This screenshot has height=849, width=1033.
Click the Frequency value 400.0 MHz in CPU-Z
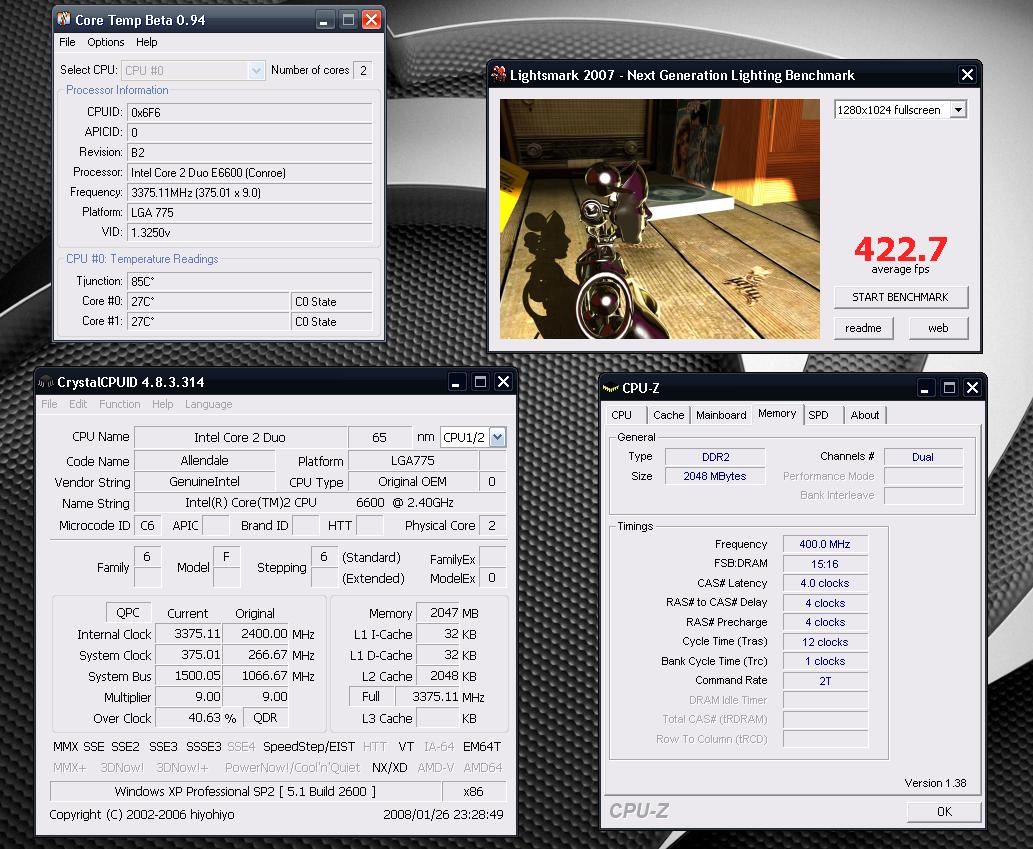pos(825,544)
